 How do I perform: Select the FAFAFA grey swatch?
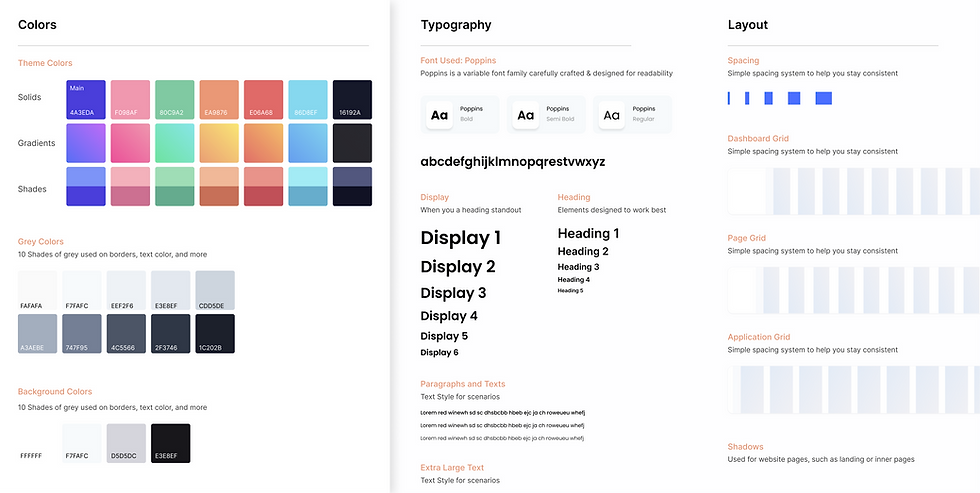click(x=38, y=290)
